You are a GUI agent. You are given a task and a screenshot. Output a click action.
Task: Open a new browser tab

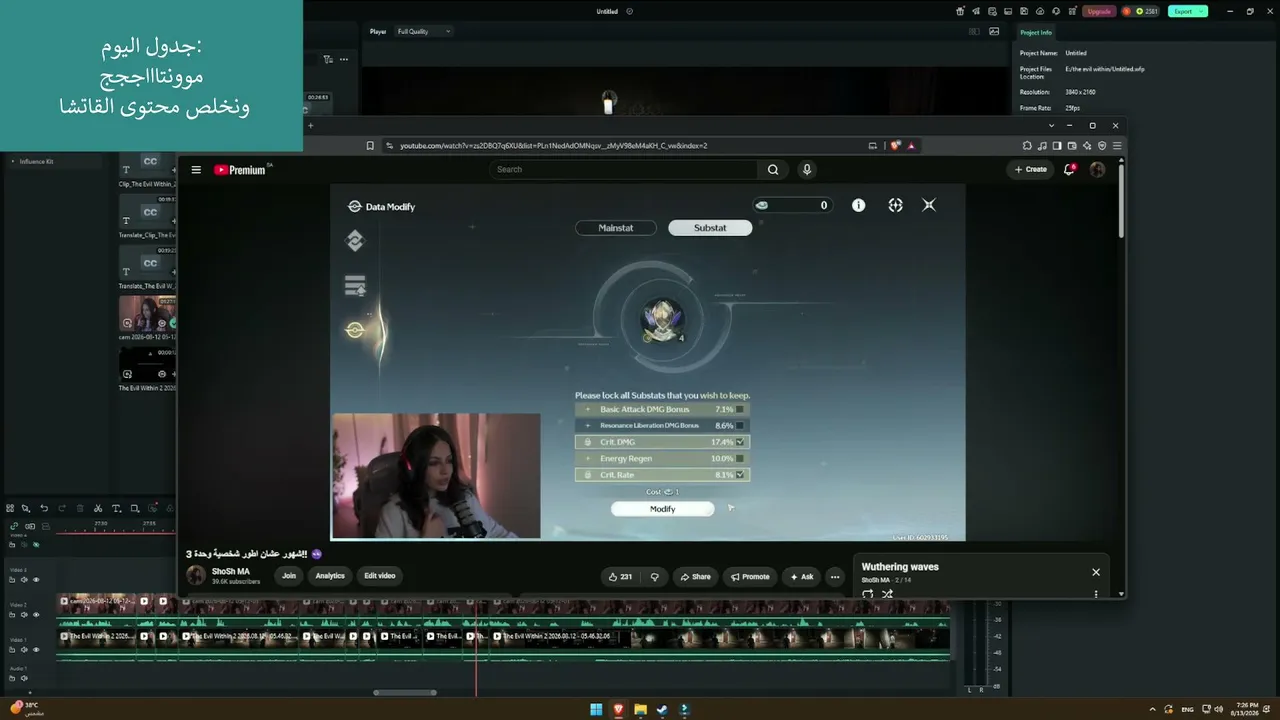click(310, 126)
